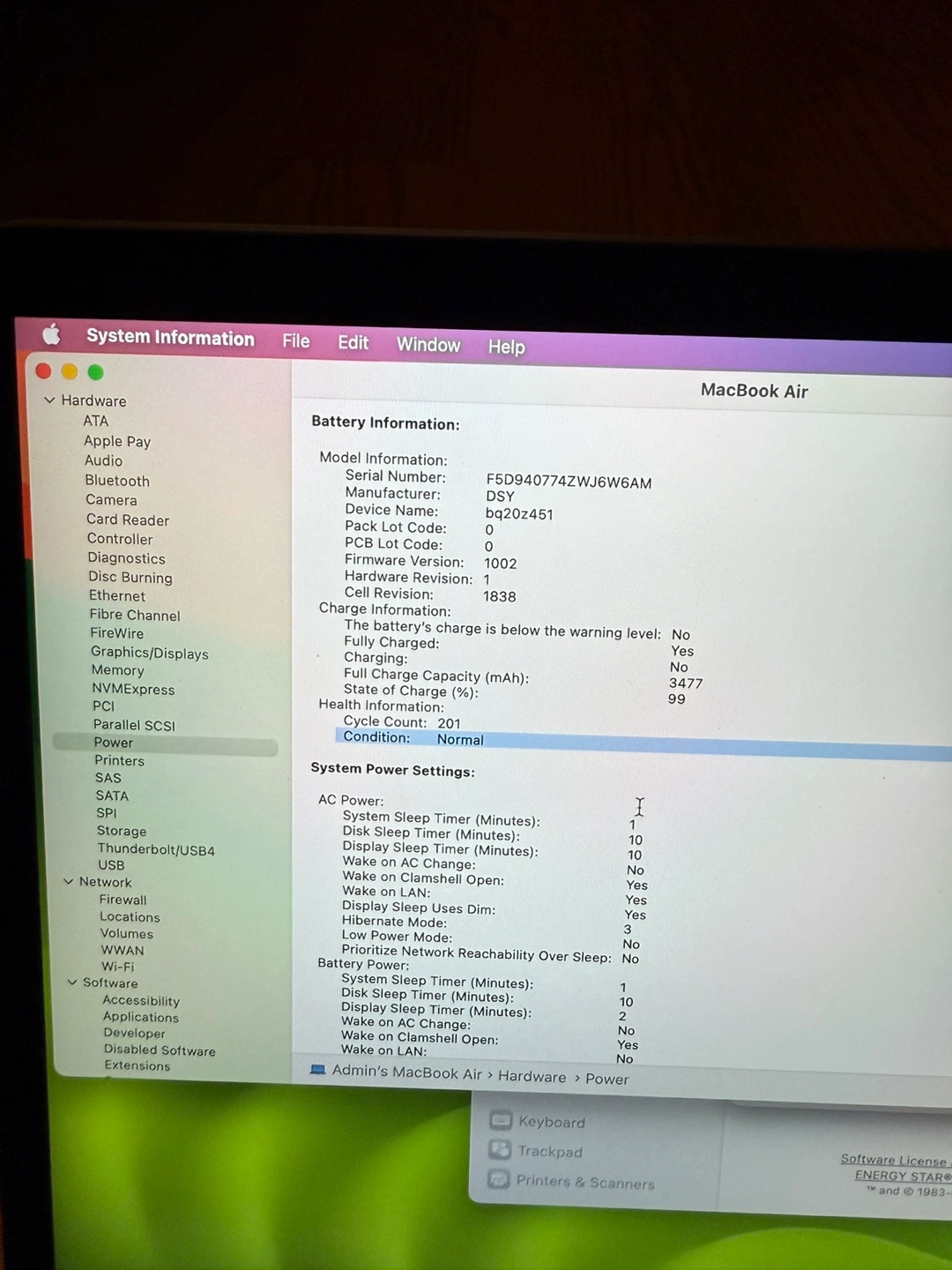952x1270 pixels.
Task: Select Memory in the sidebar
Action: 117,670
